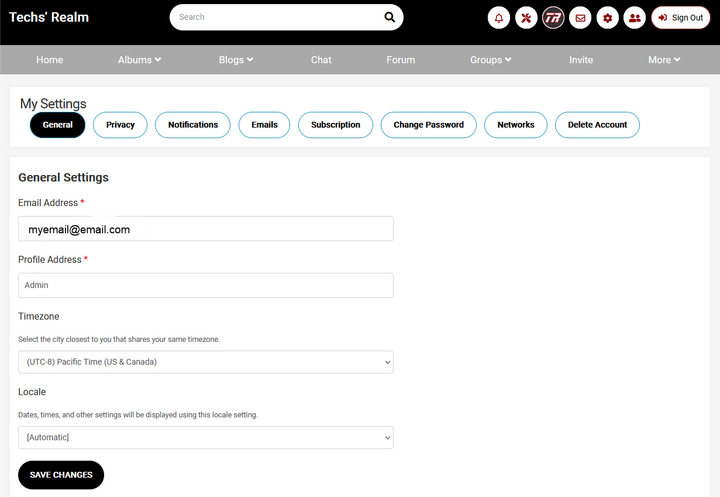This screenshot has height=497, width=720.
Task: Open the TR profile avatar icon
Action: 553,18
